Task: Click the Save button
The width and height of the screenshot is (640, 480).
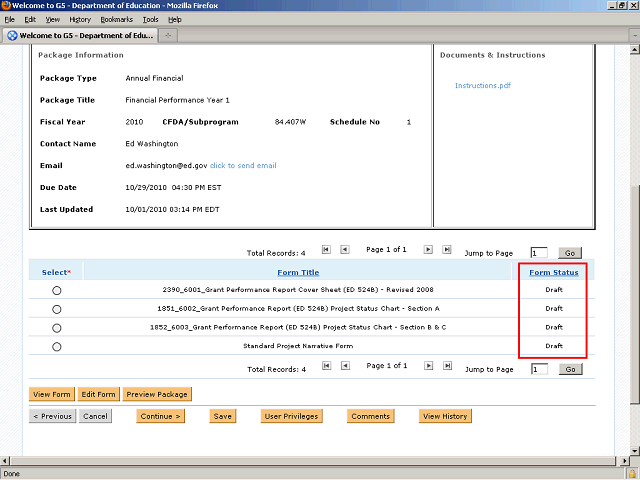Action: click(x=222, y=416)
